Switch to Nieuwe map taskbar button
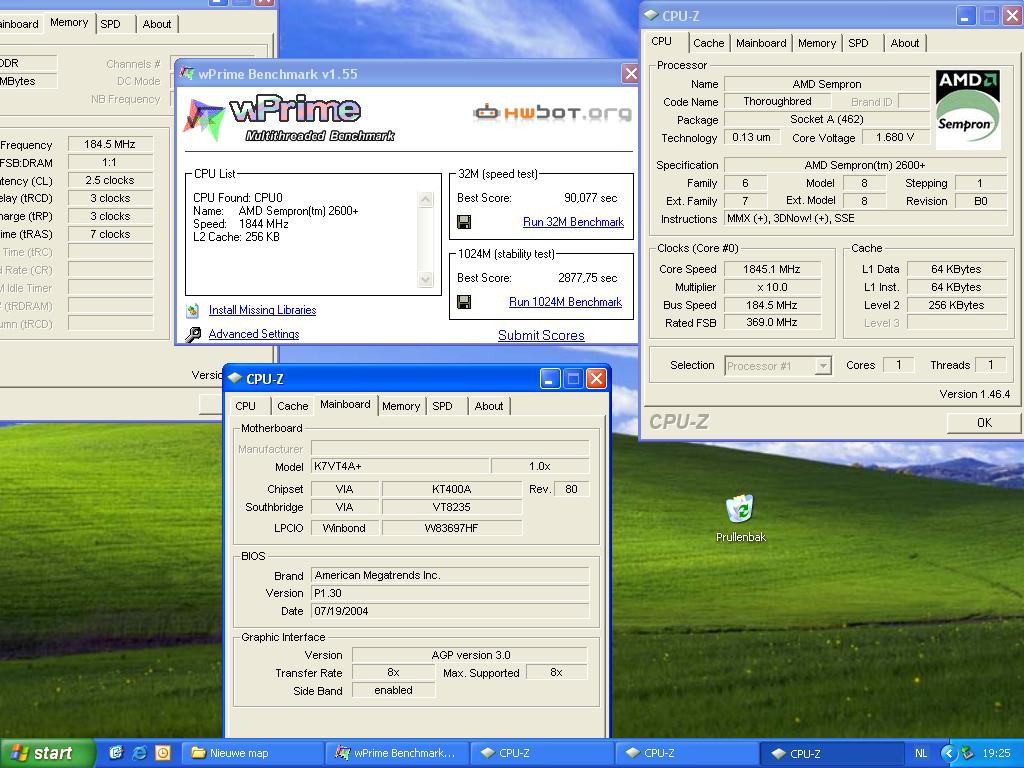Image resolution: width=1024 pixels, height=768 pixels. pyautogui.click(x=252, y=753)
